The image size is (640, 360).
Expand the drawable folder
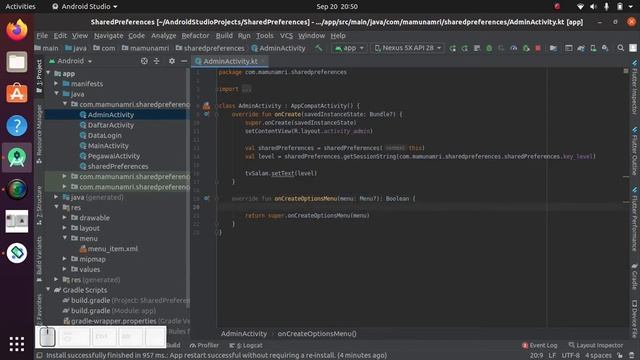(x=65, y=218)
